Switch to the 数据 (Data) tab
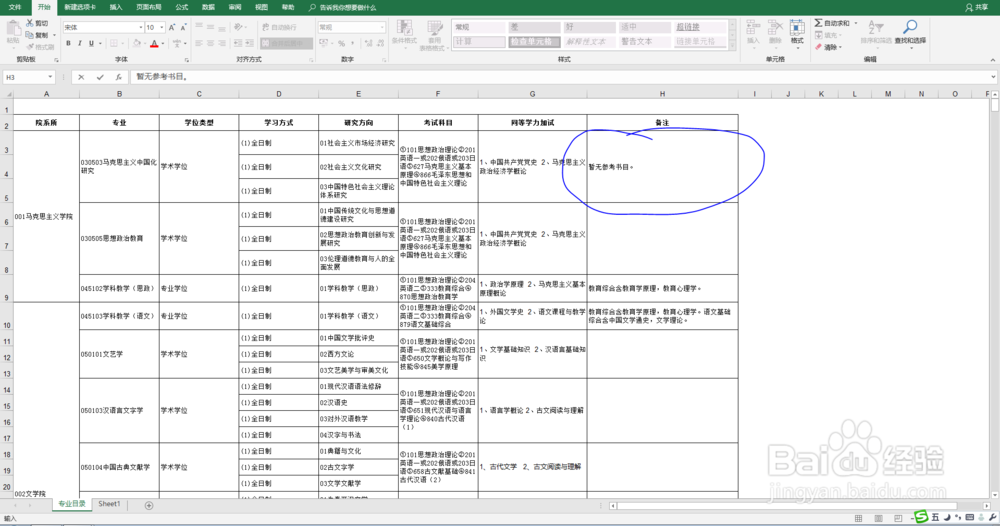The height and width of the screenshot is (526, 1000). point(209,7)
